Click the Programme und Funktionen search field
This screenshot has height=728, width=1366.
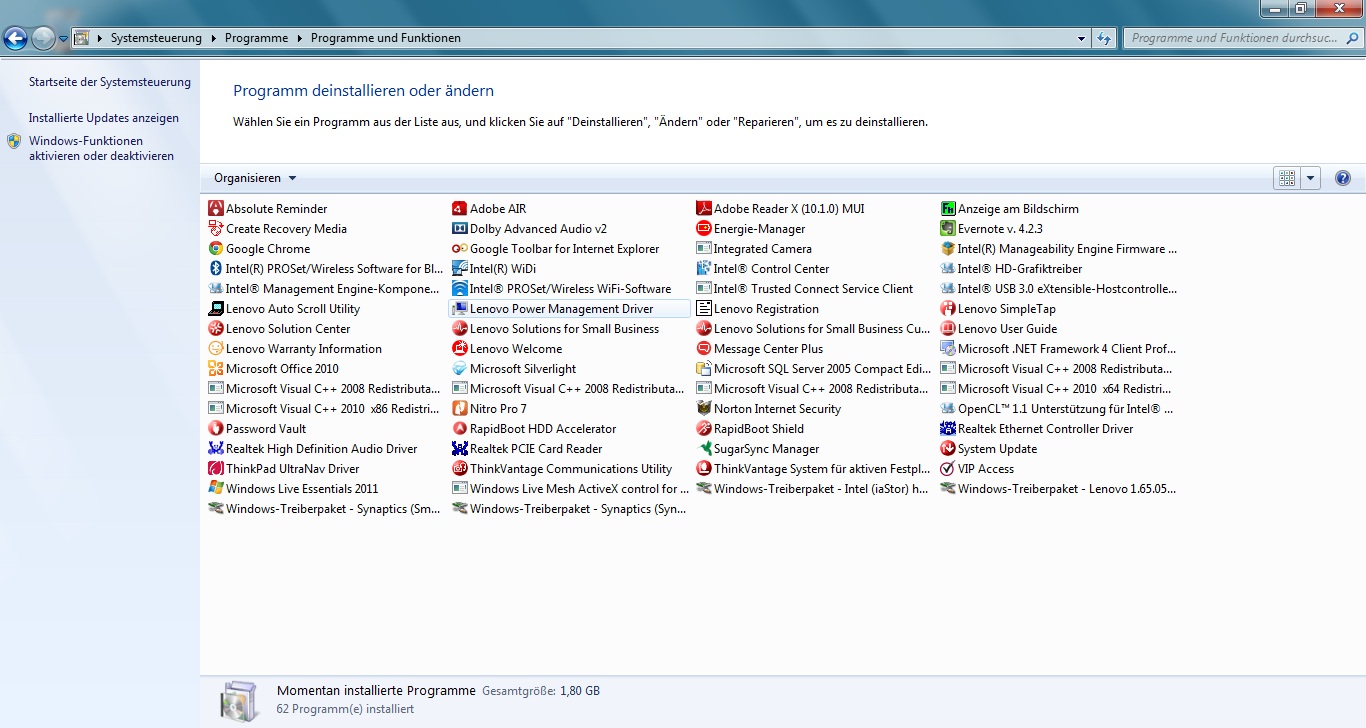pos(1241,38)
